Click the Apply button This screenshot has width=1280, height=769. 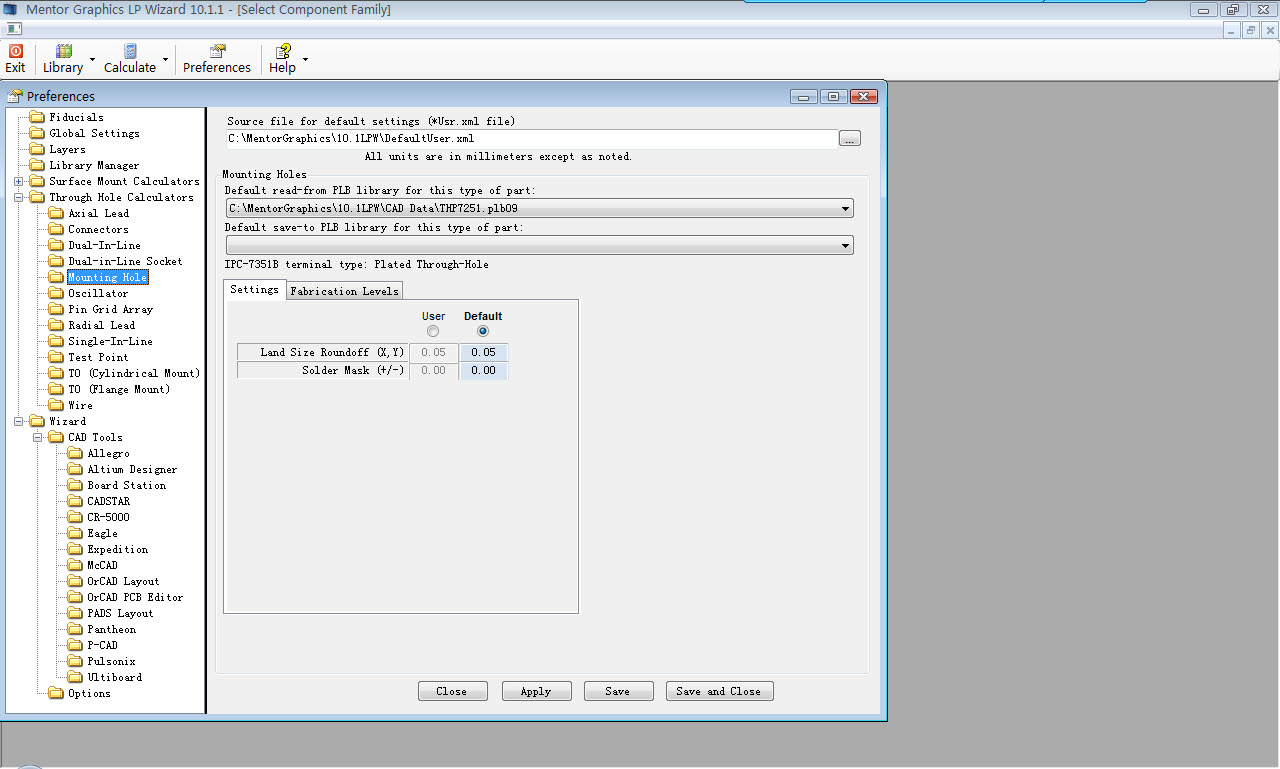[x=536, y=691]
